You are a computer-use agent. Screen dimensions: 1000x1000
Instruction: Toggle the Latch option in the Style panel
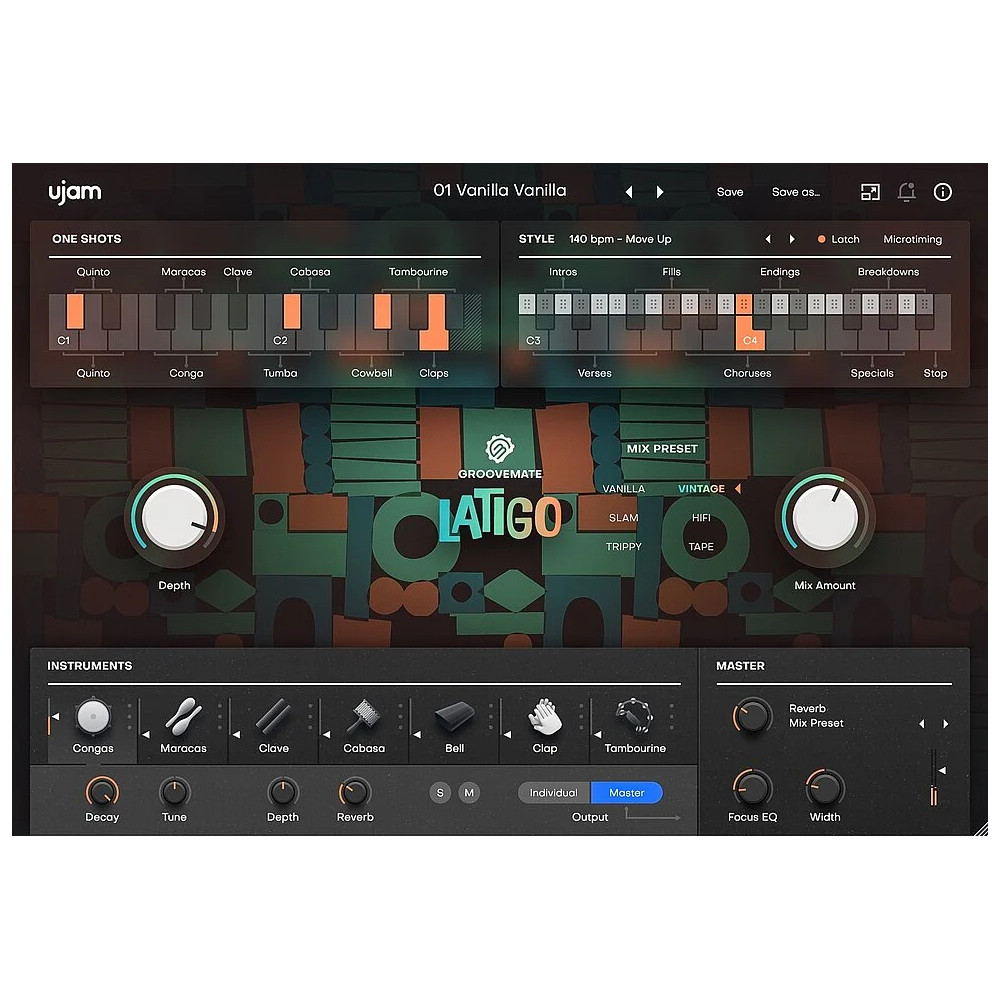839,239
